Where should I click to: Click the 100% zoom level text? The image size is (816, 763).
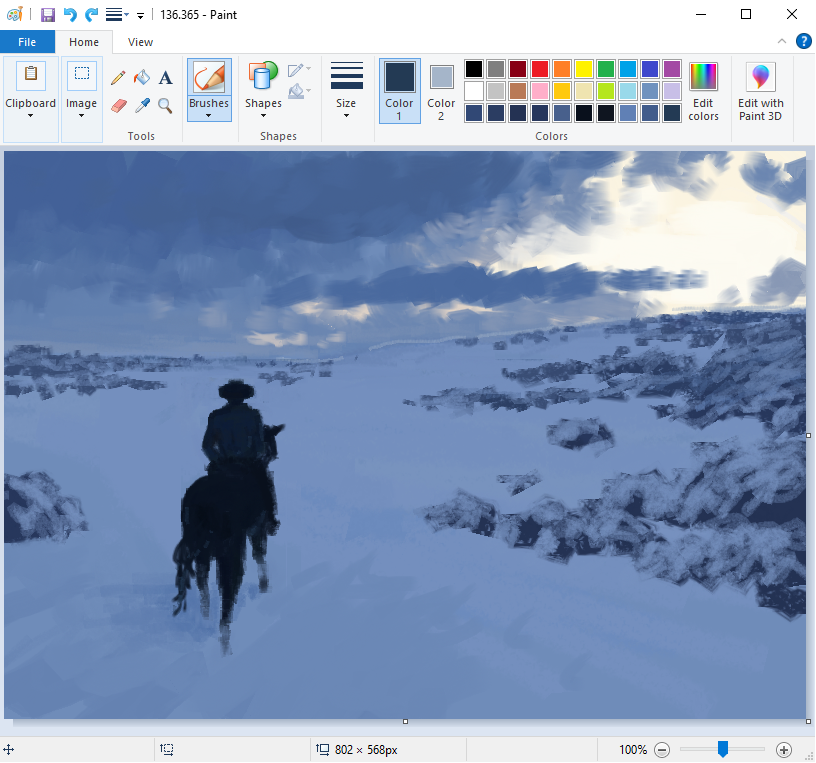(x=633, y=750)
